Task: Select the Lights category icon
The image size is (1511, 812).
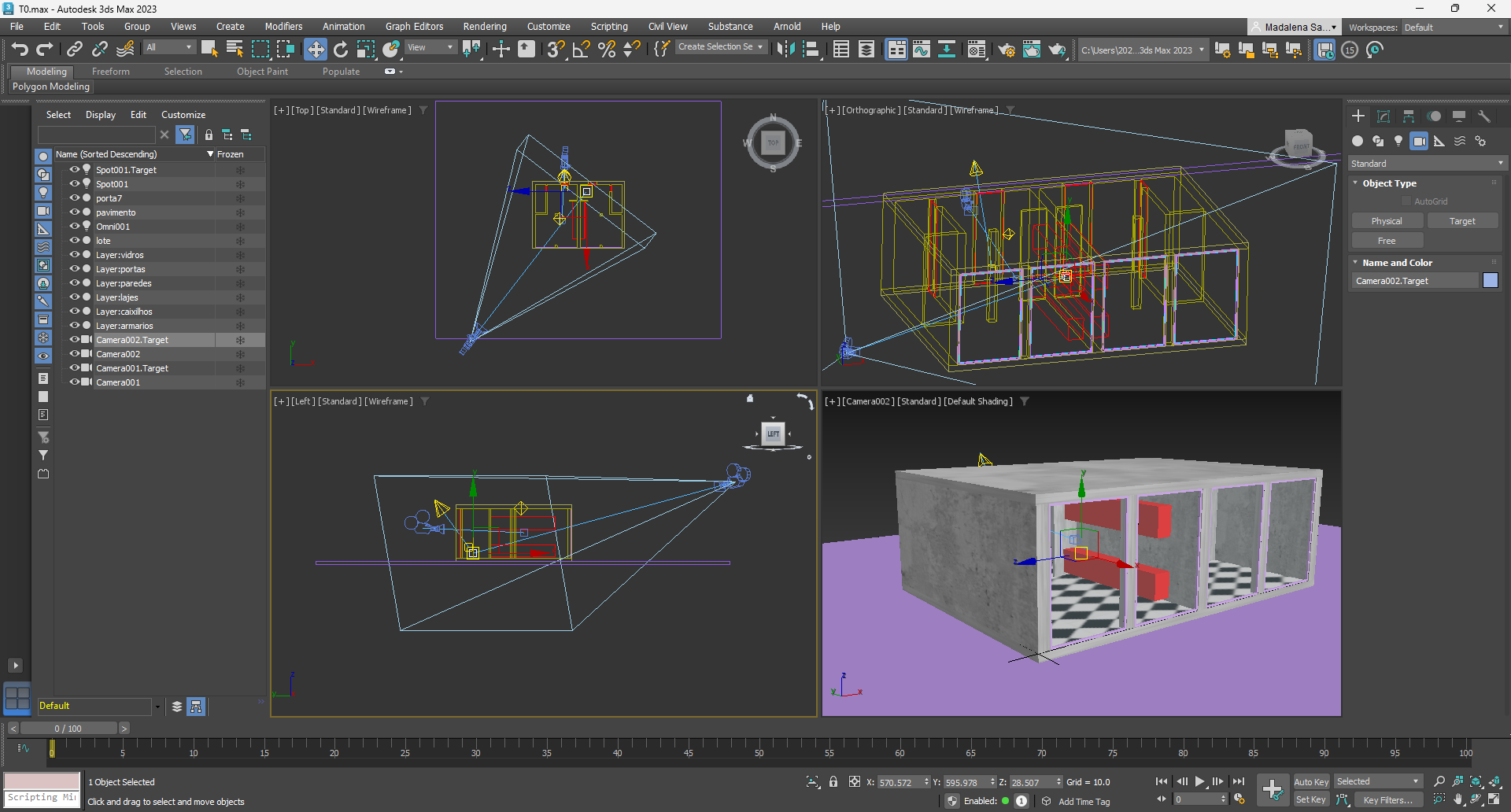Action: tap(1398, 141)
